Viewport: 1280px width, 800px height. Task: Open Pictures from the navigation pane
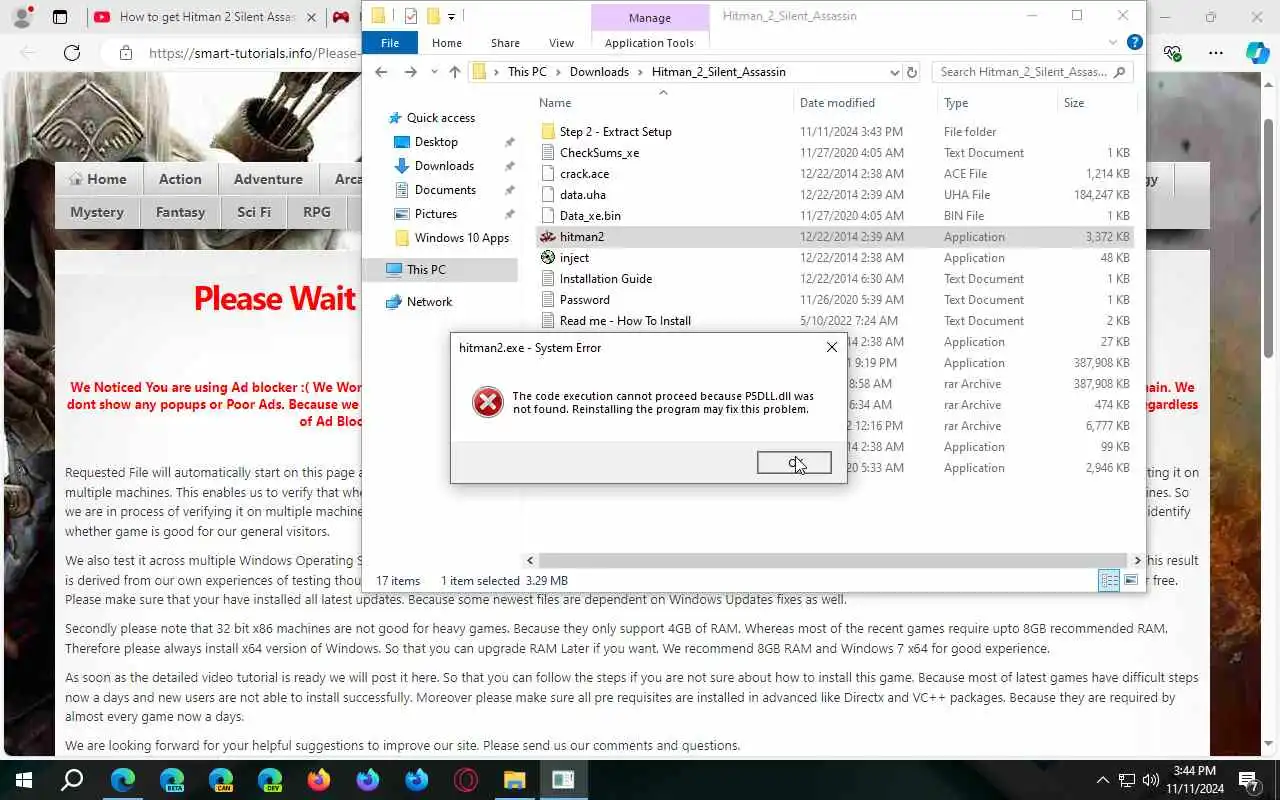(x=435, y=214)
